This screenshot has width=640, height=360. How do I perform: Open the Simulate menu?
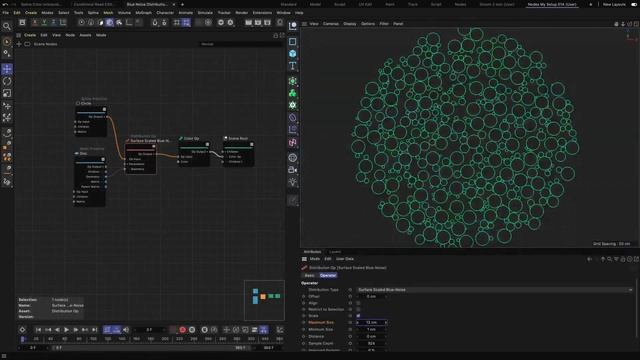point(205,13)
